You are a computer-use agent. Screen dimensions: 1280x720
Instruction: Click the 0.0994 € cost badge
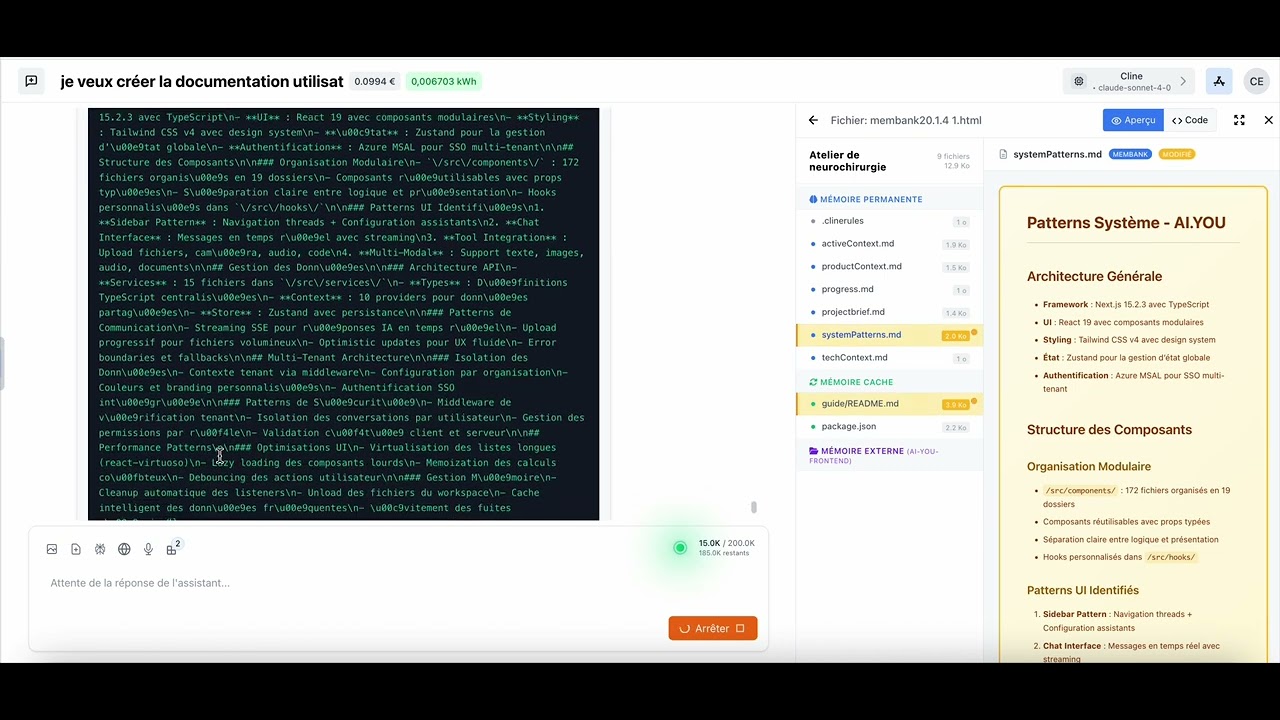coord(375,82)
